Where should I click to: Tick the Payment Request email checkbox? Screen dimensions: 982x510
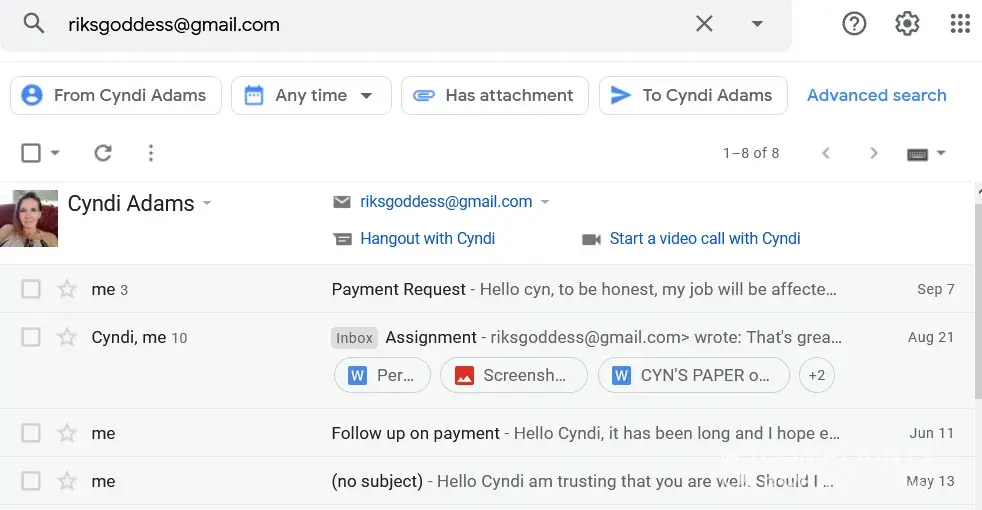[31, 290]
